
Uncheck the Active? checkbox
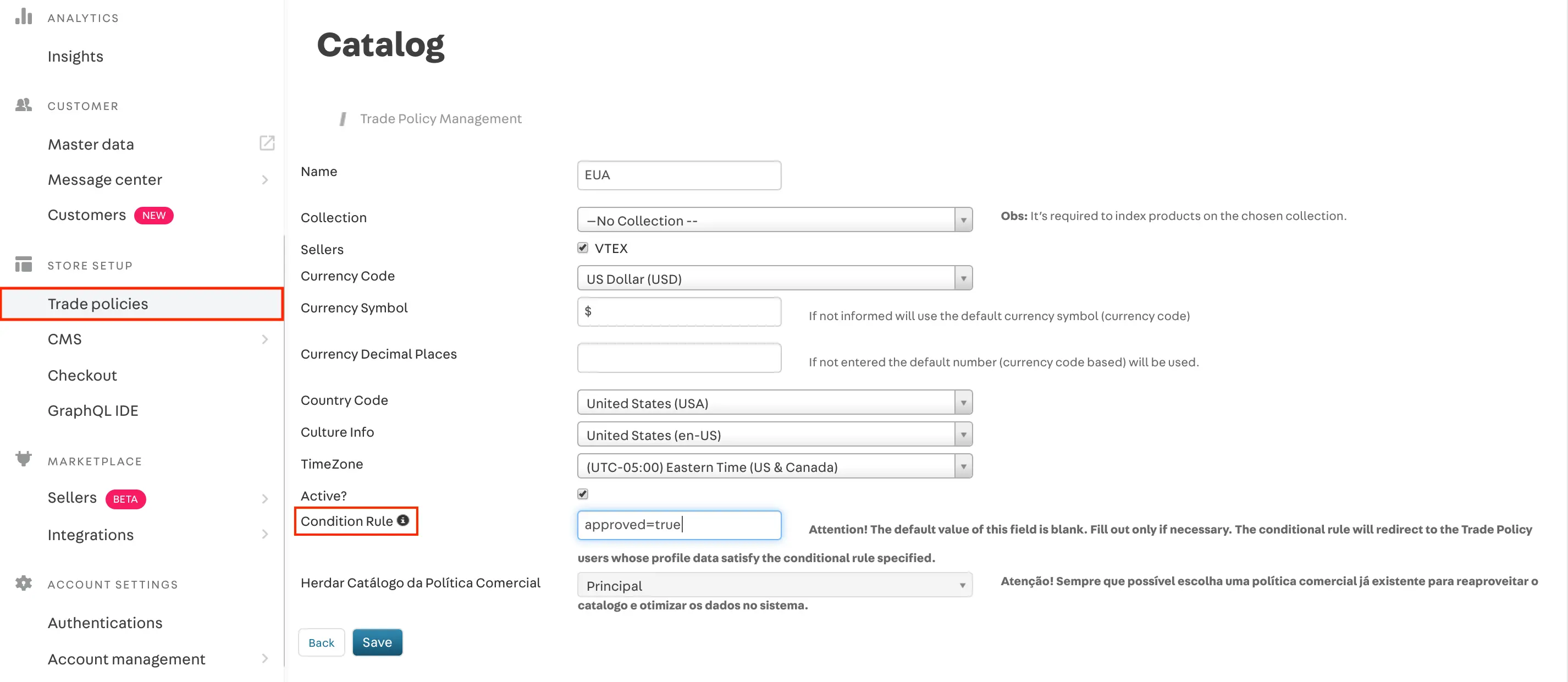coord(583,494)
